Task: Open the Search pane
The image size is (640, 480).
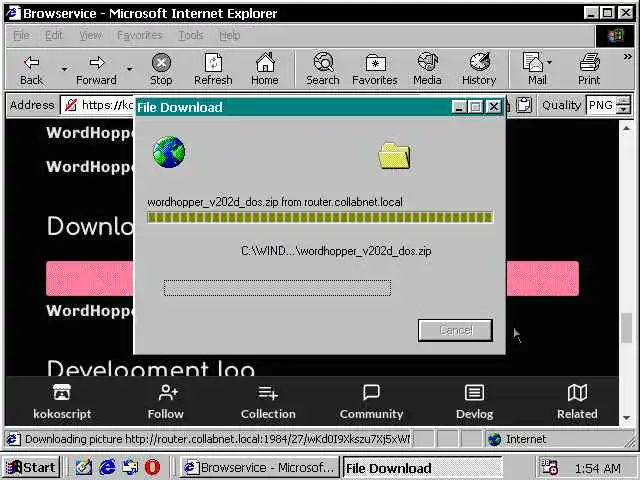Action: pyautogui.click(x=323, y=69)
